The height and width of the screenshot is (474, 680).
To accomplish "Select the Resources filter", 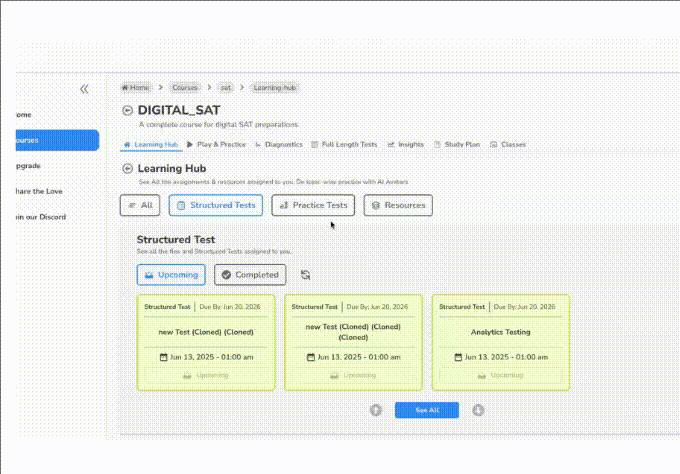I will 398,205.
